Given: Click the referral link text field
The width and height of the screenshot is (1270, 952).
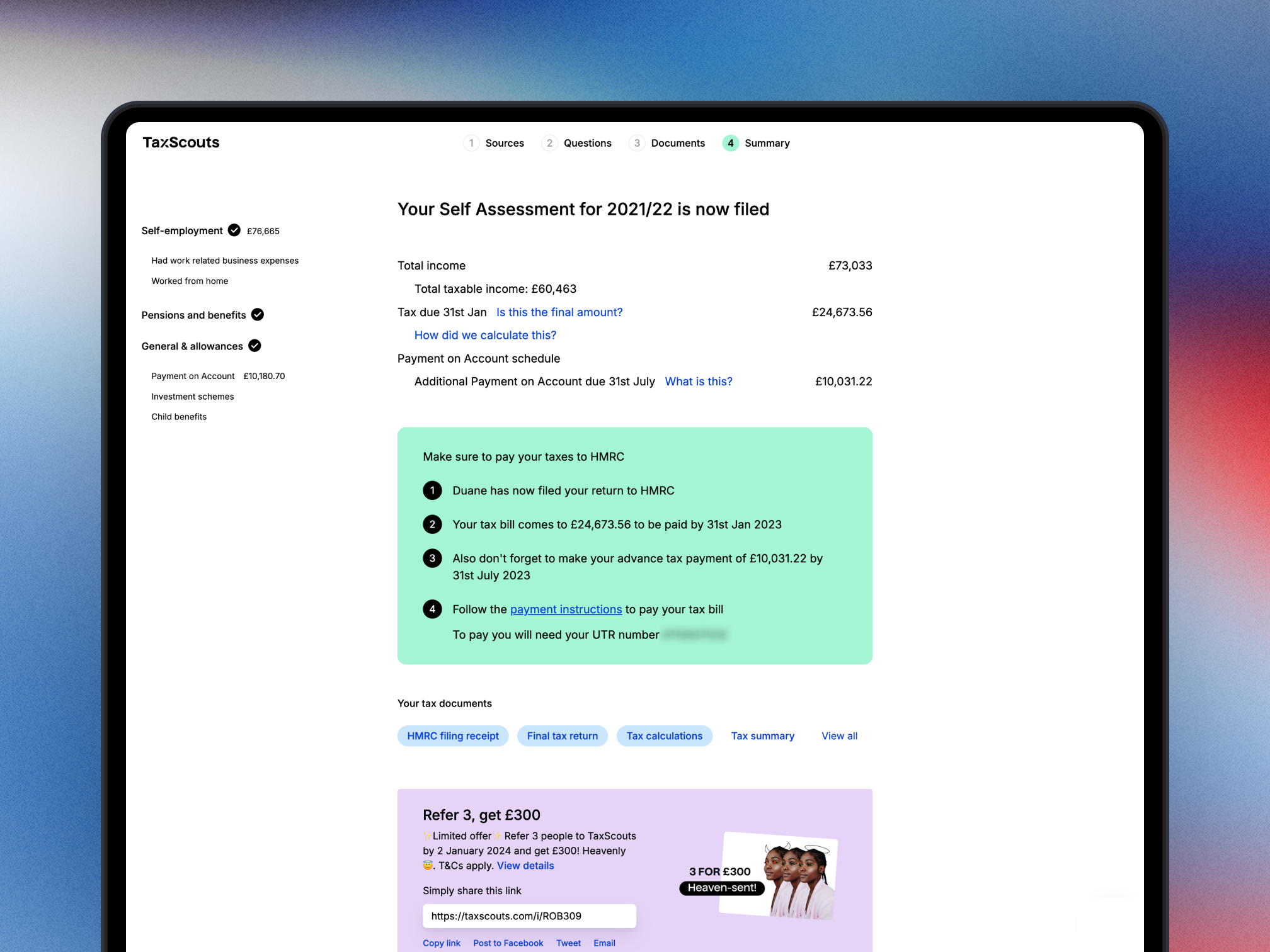Looking at the screenshot, I should point(529,916).
